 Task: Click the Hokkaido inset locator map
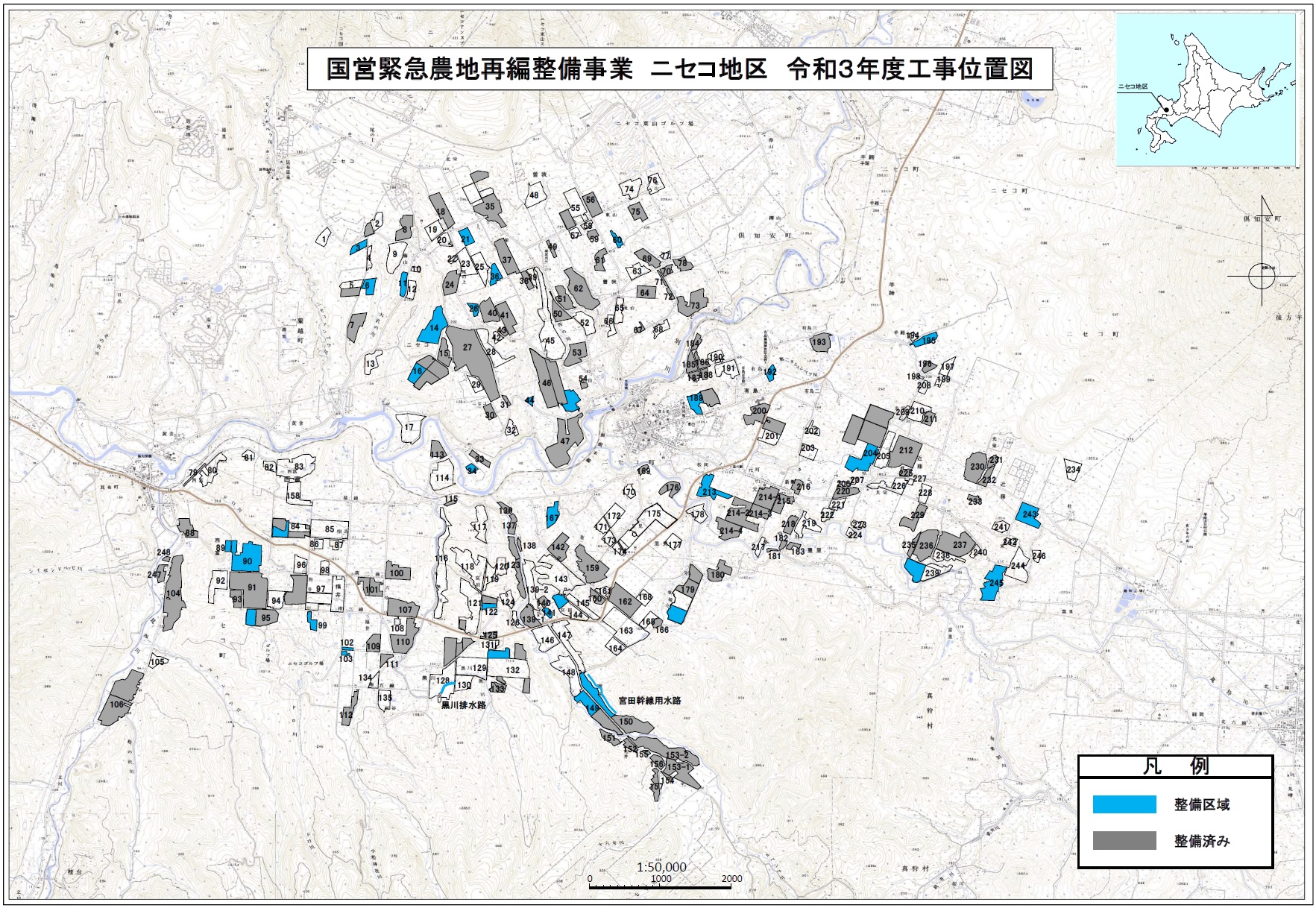coord(1205,90)
